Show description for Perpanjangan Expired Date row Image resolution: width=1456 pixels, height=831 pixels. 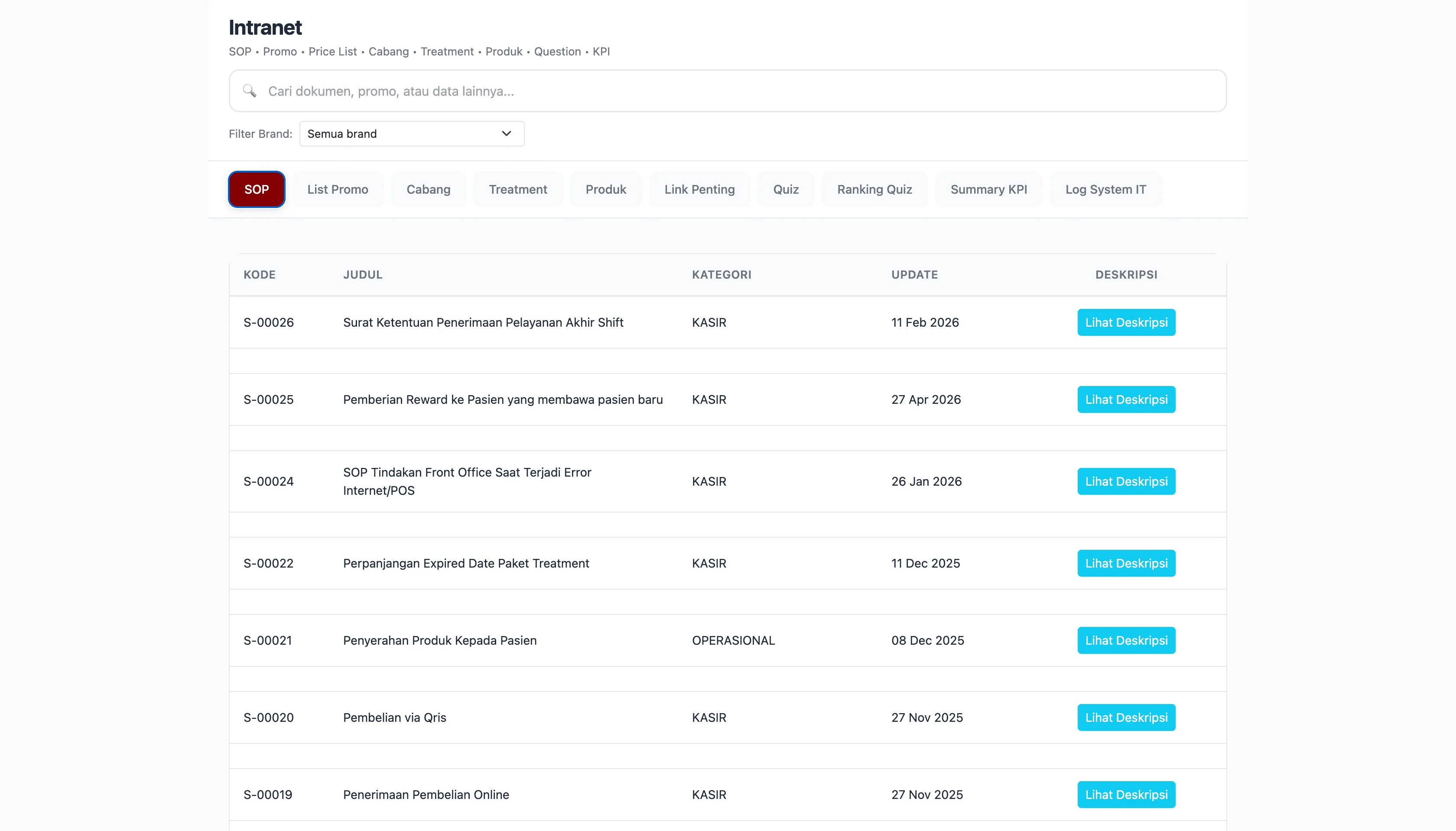[1126, 563]
